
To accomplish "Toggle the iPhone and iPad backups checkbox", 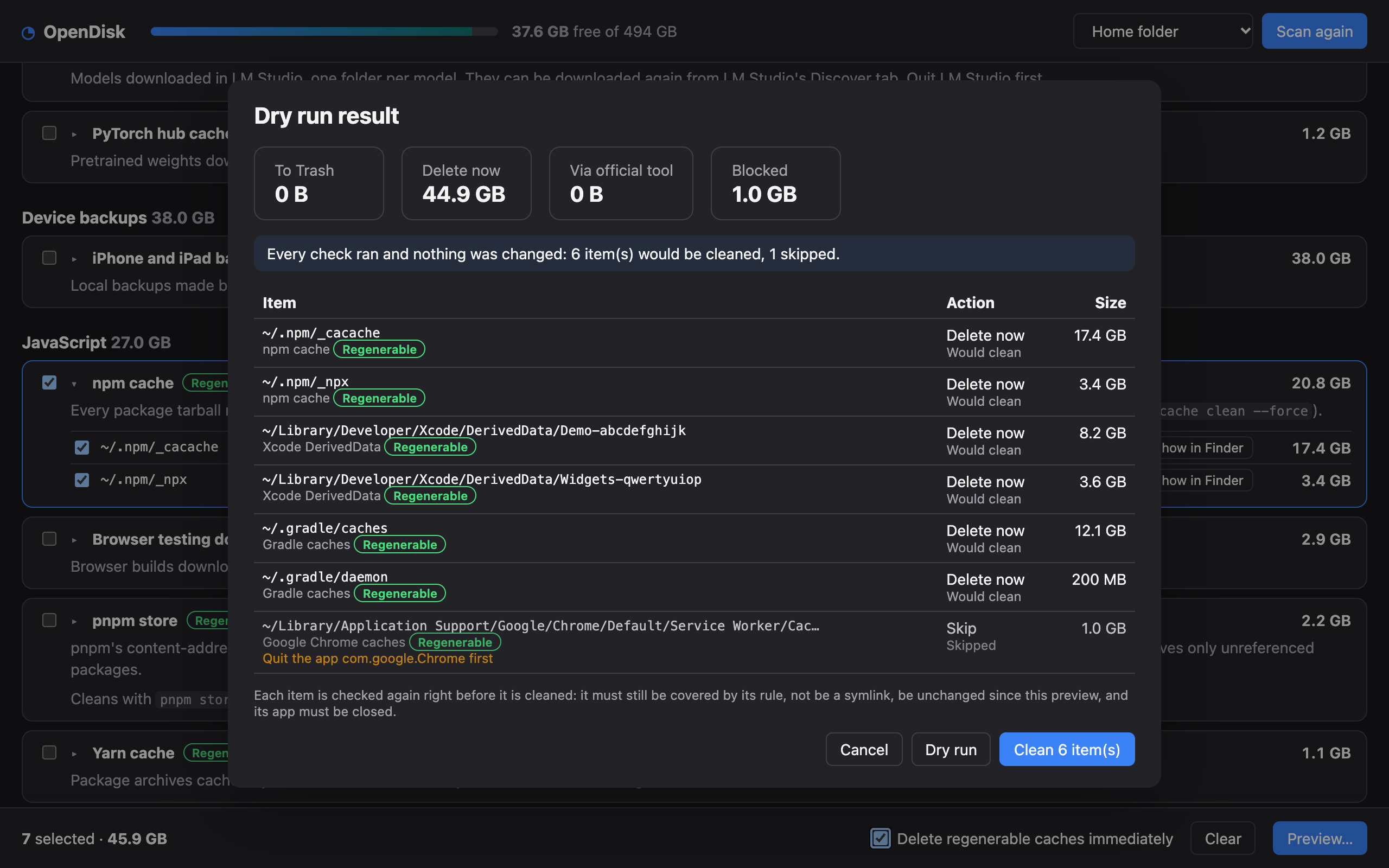I will (49, 258).
